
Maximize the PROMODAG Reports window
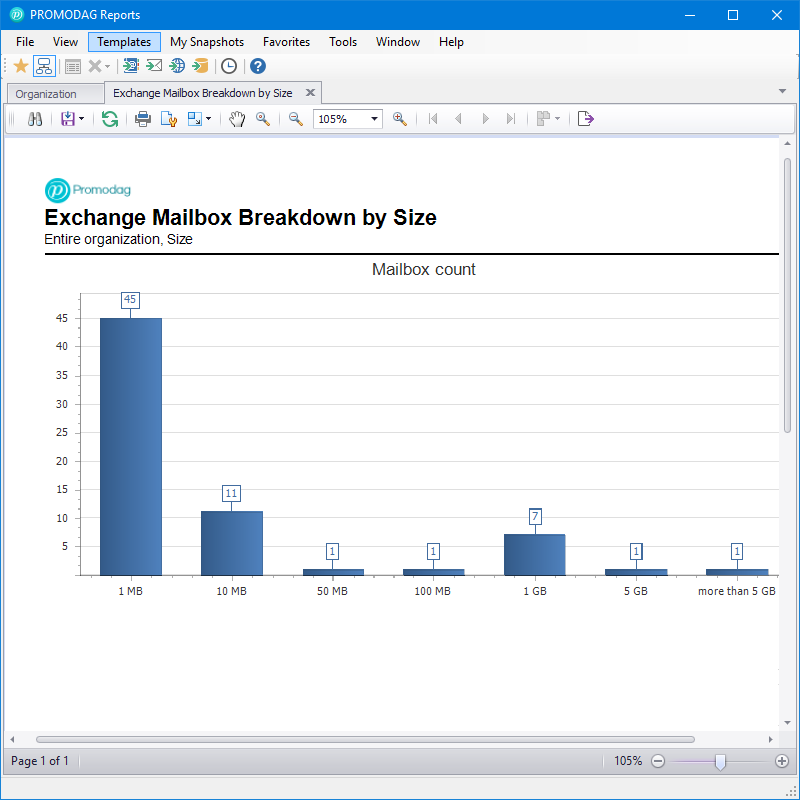[733, 15]
